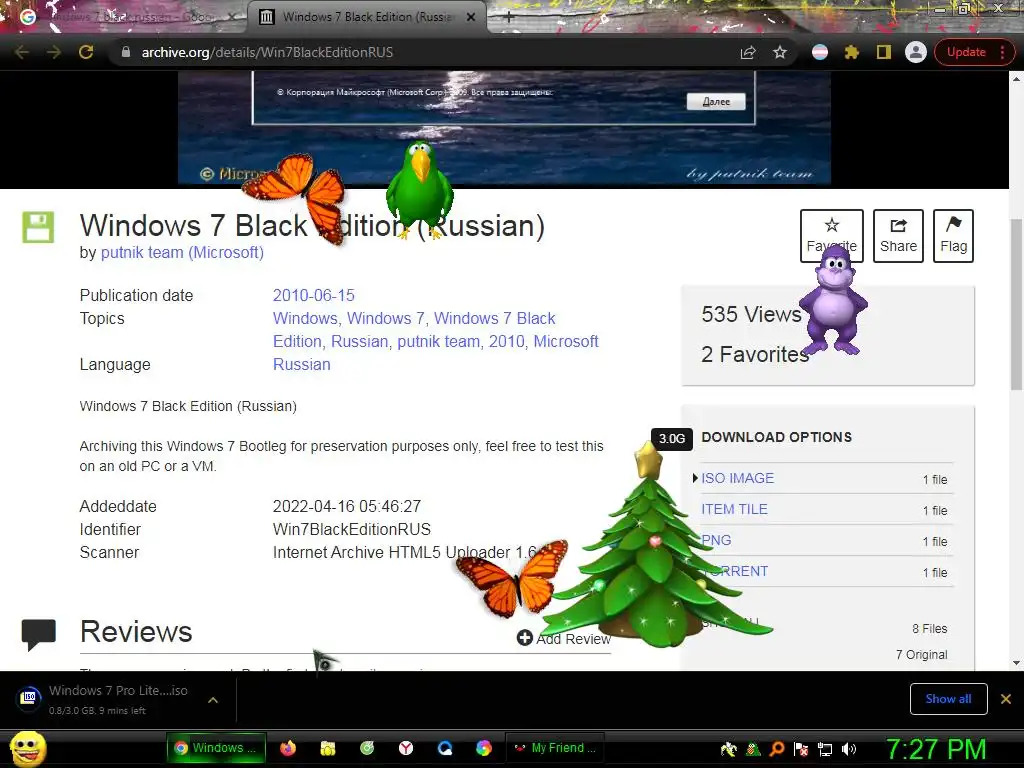Viewport: 1024px width, 768px height.
Task: Open the Extensions puzzle piece menu
Action: coord(852,52)
